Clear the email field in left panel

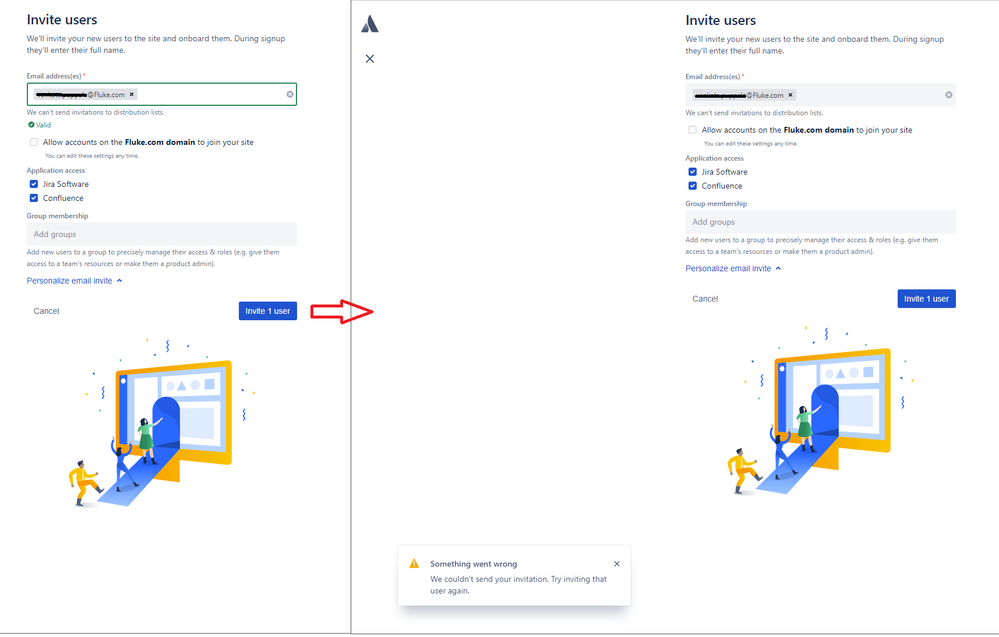290,94
